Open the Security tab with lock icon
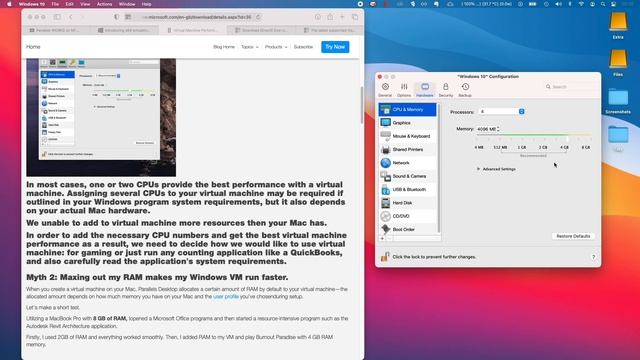This screenshot has width=640, height=360. [446, 90]
